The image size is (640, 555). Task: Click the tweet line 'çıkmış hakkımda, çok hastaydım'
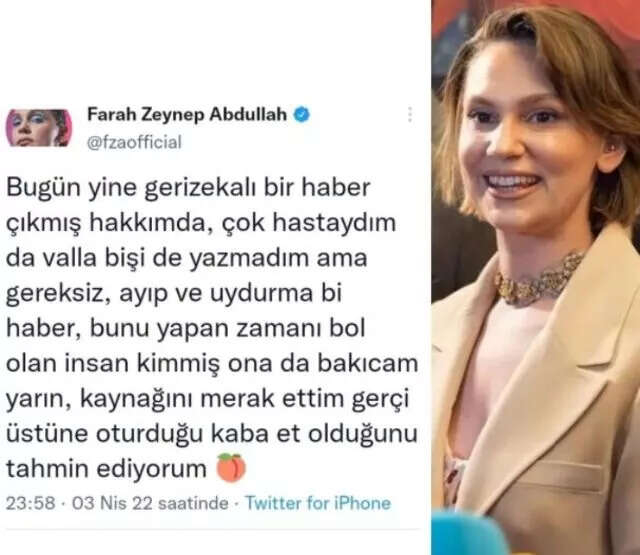(201, 224)
